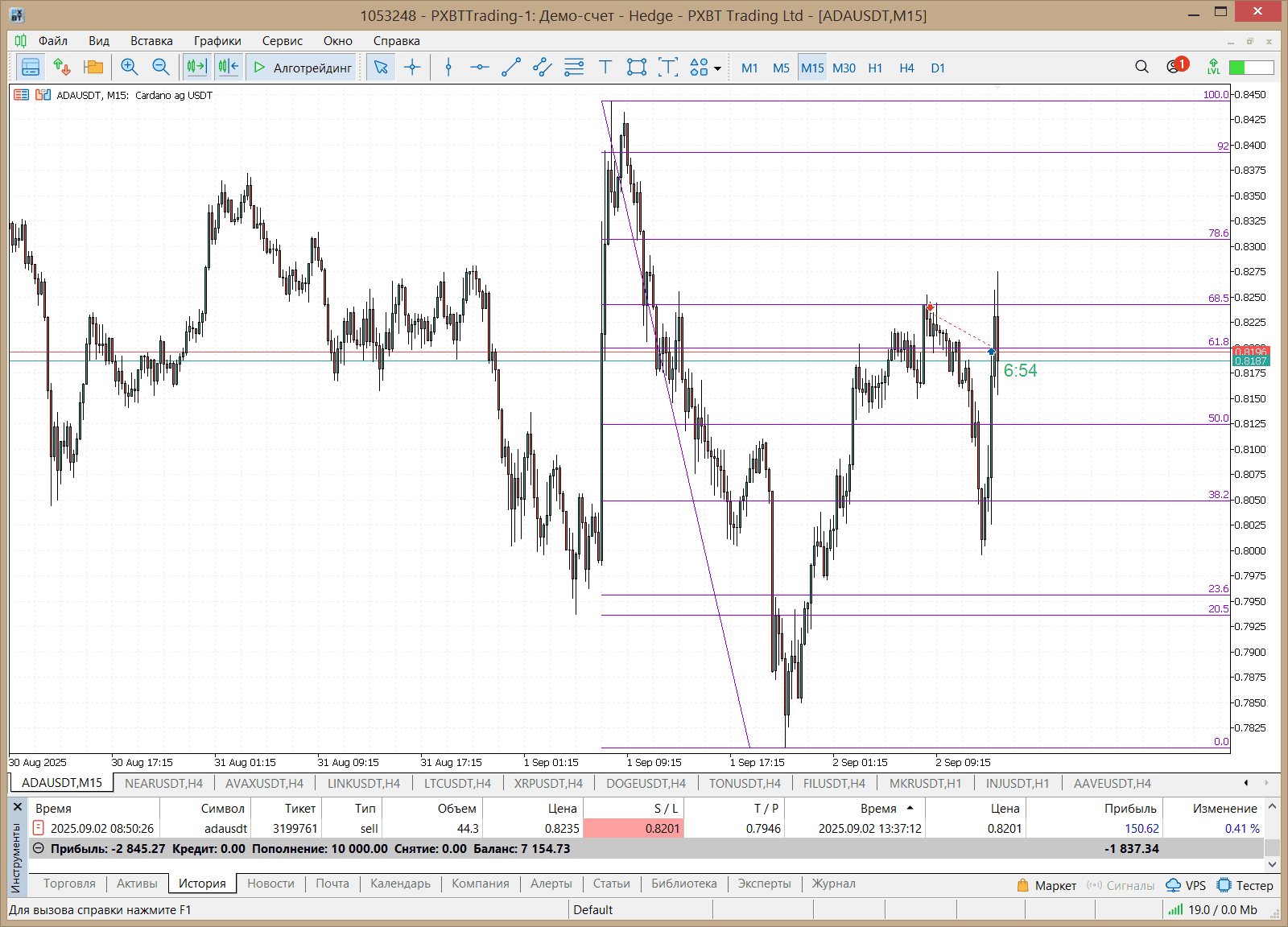Switch to the NEARUSDT,H4 chart tab

pyautogui.click(x=163, y=783)
